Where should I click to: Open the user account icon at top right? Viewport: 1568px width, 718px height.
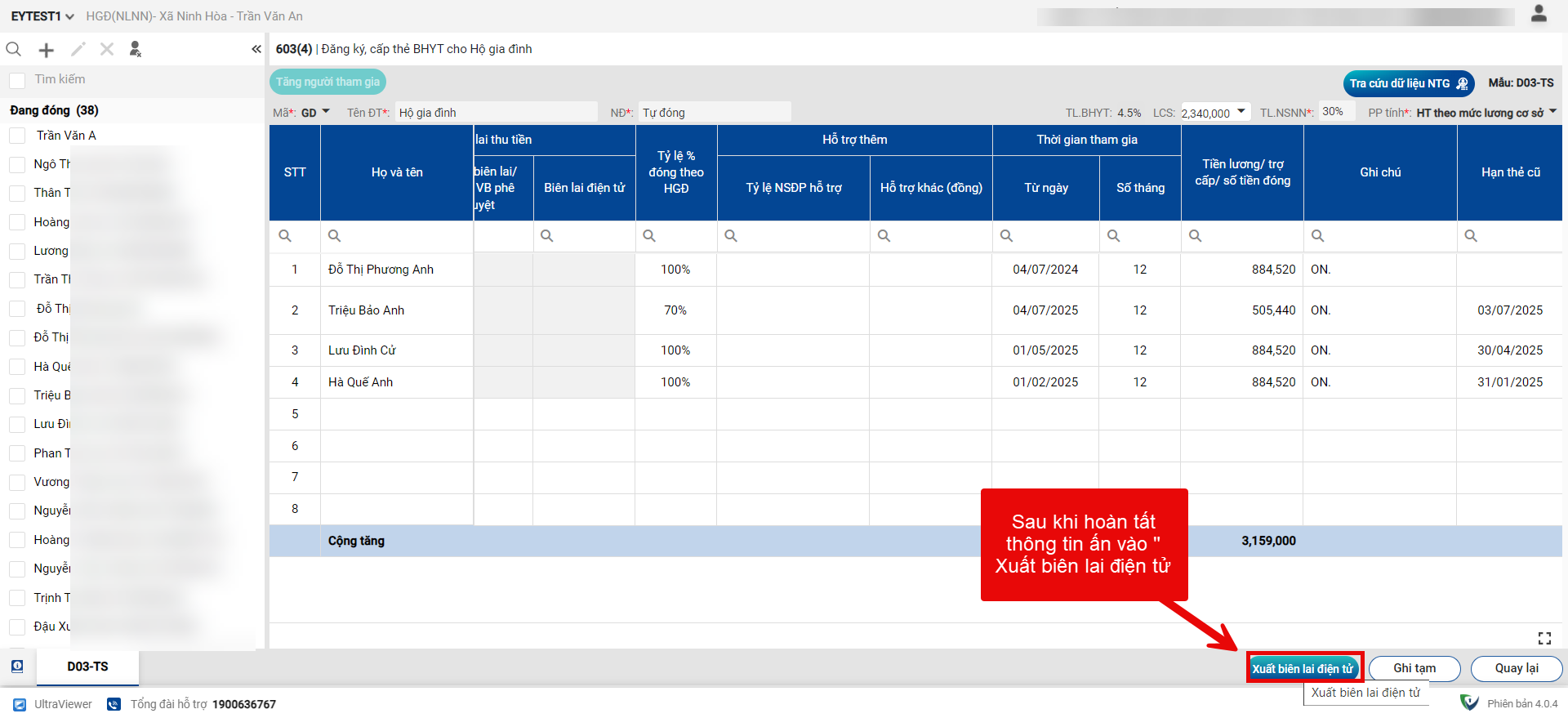tap(1539, 14)
